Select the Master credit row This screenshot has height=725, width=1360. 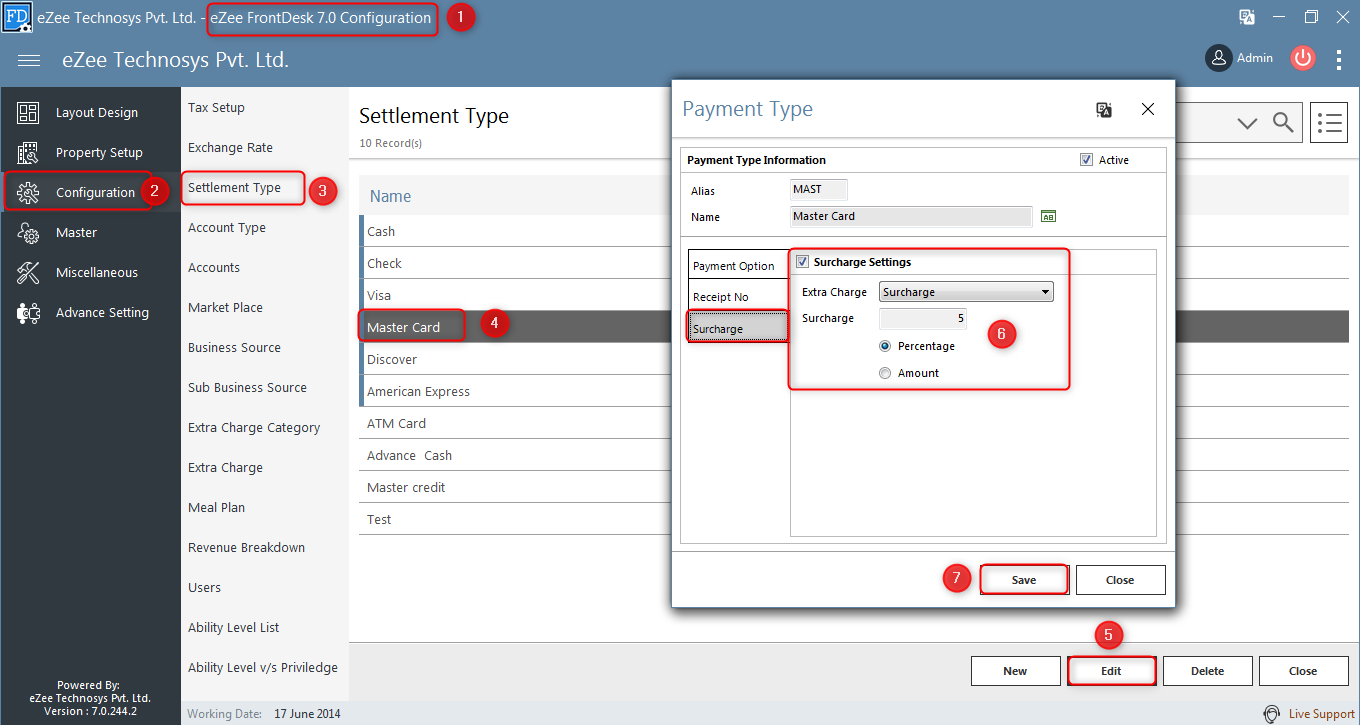(516, 487)
